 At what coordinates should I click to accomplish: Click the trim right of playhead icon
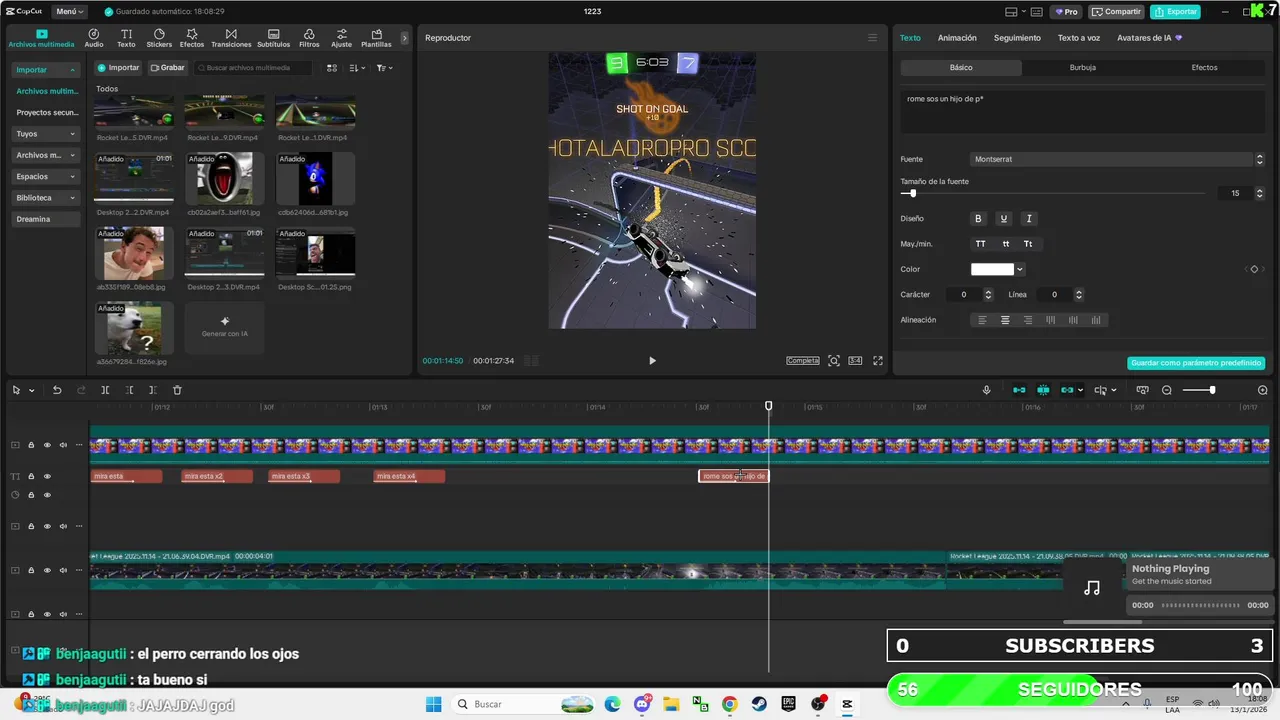[153, 390]
